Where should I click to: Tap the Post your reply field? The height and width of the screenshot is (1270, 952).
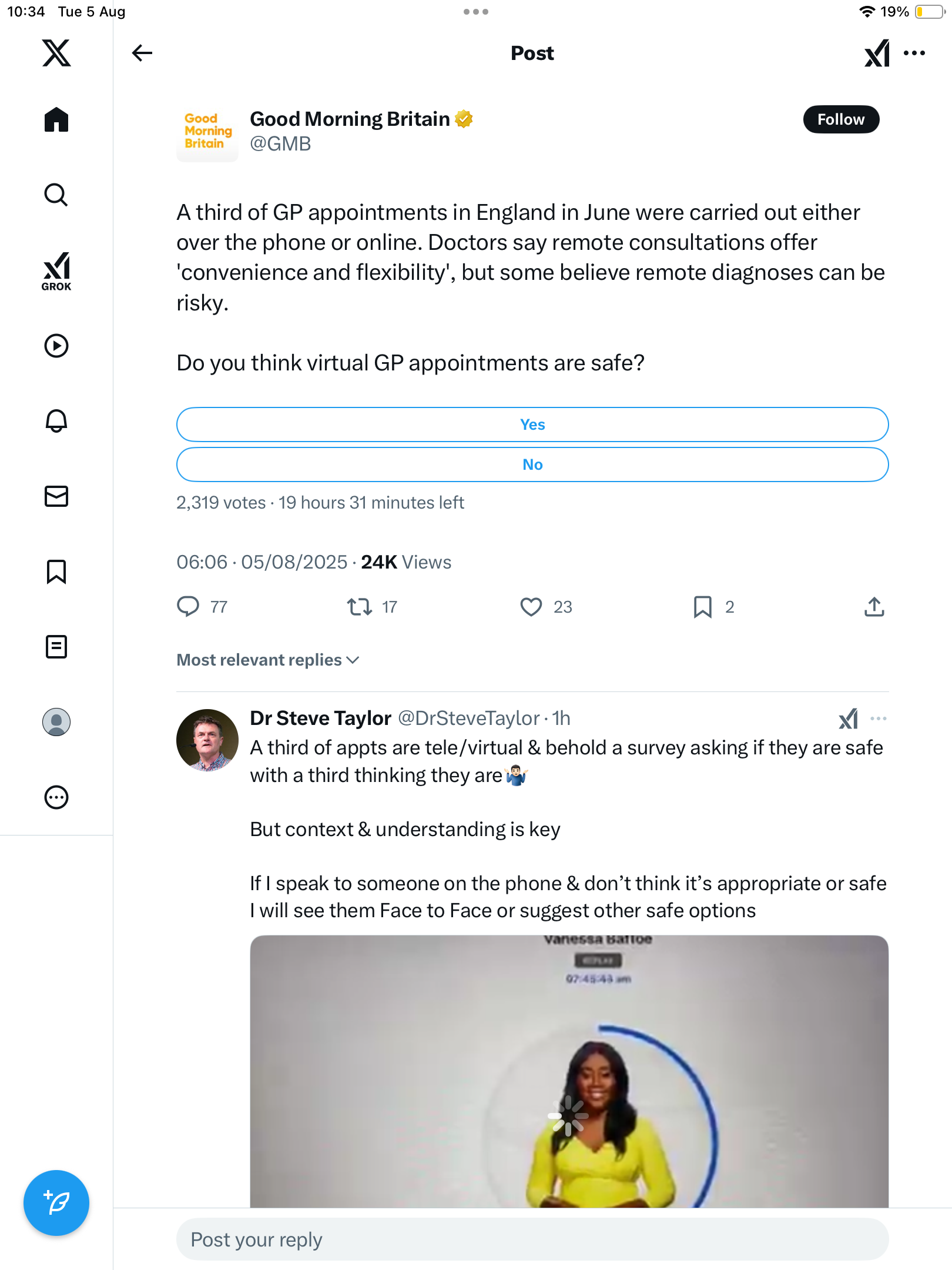pyautogui.click(x=532, y=1239)
